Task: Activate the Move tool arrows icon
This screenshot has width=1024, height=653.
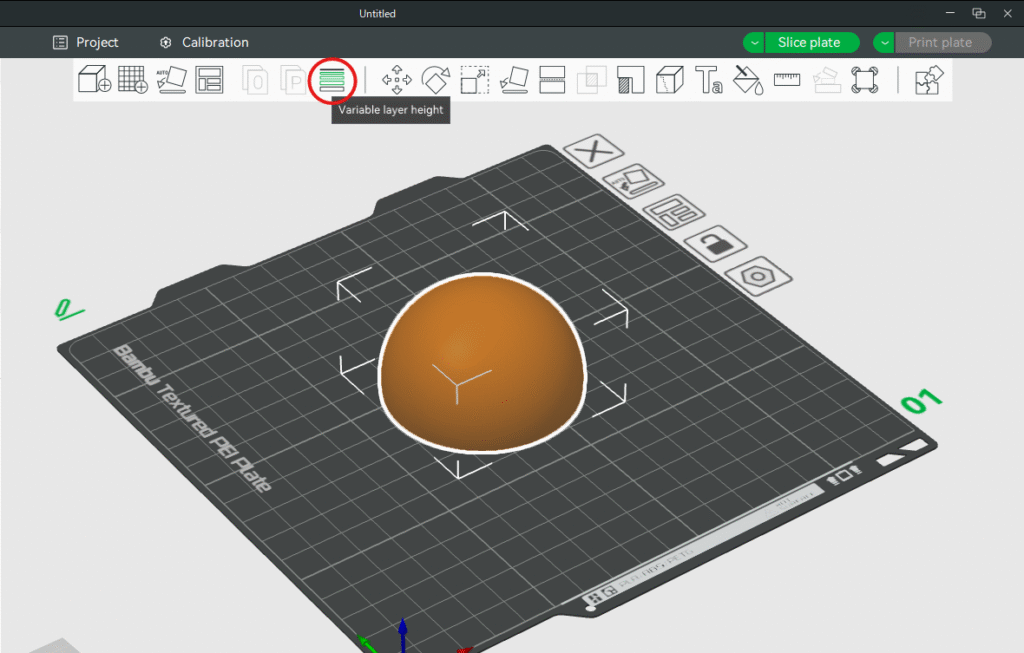Action: (x=397, y=80)
